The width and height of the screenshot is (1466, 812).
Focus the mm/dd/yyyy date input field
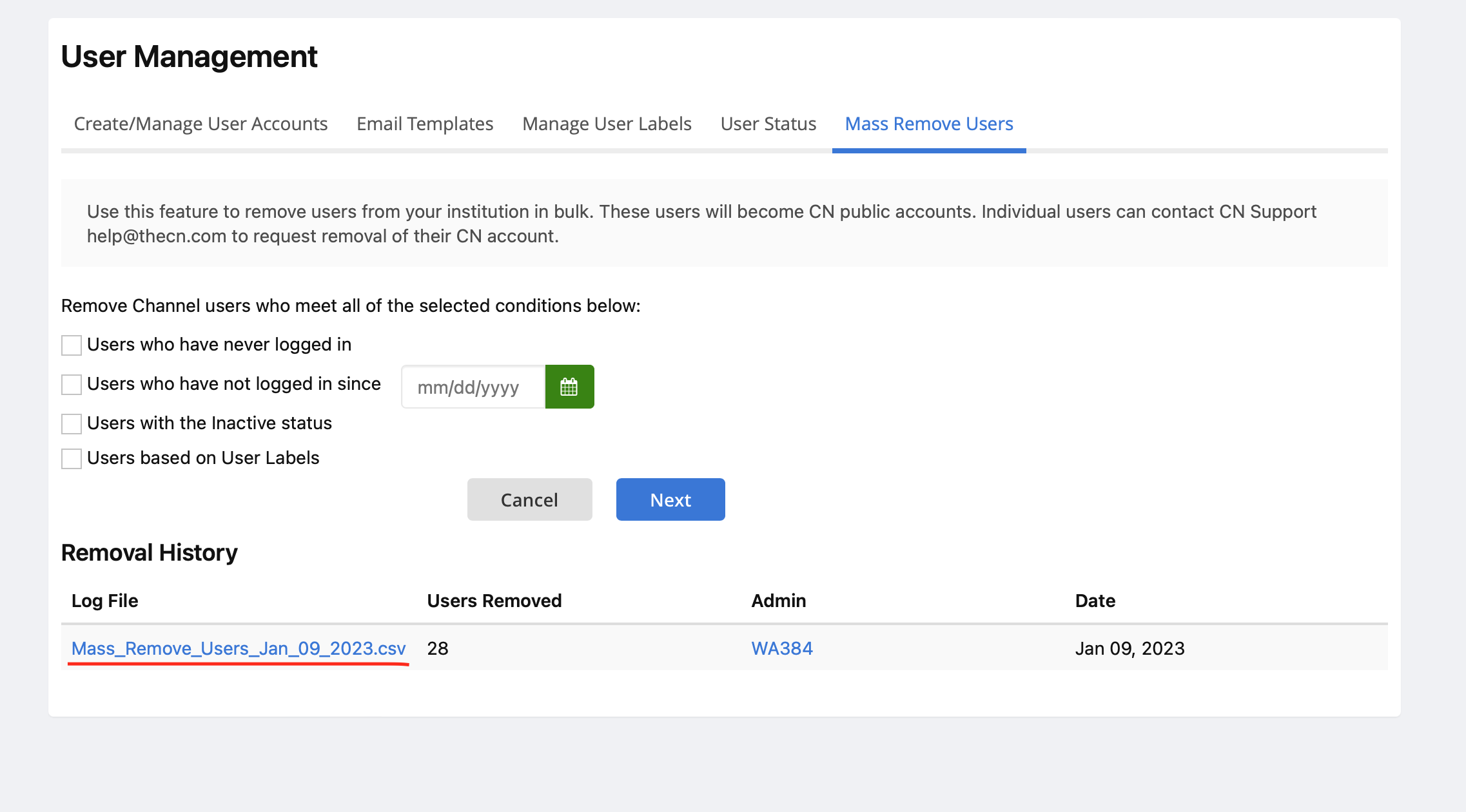pos(473,387)
